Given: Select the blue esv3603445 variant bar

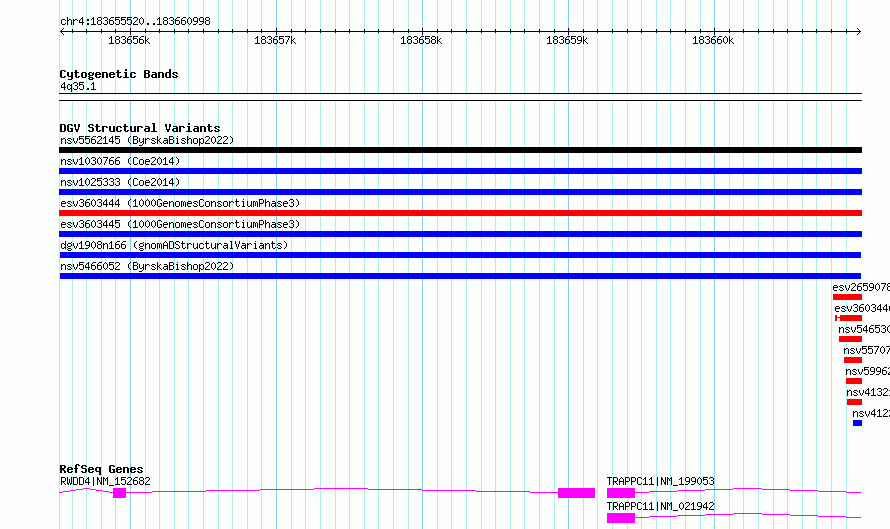Looking at the screenshot, I should [460, 234].
